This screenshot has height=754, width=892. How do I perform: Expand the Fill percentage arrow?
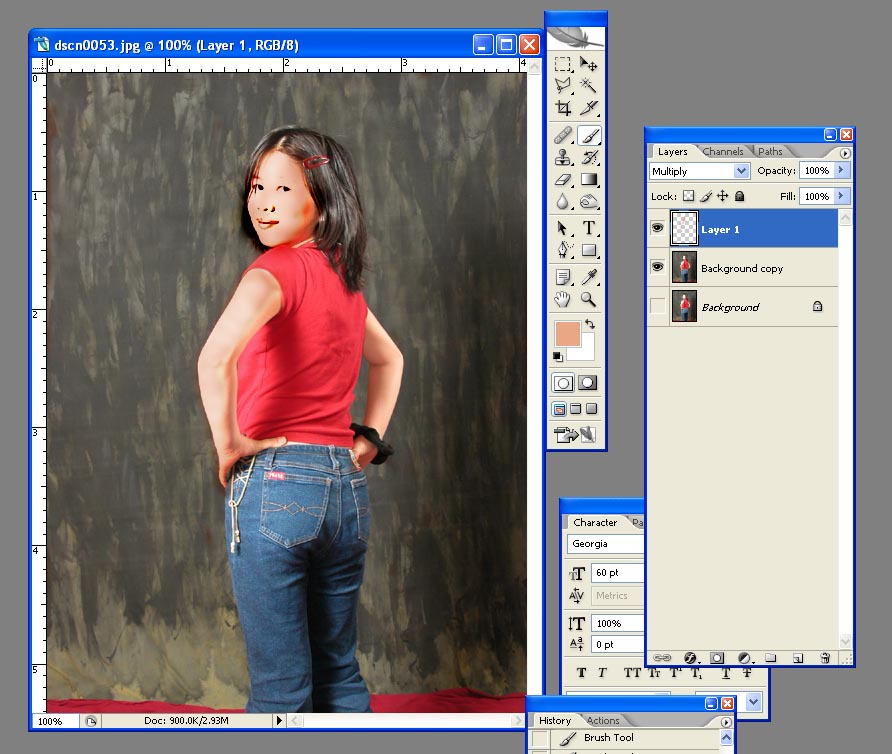pyautogui.click(x=841, y=196)
